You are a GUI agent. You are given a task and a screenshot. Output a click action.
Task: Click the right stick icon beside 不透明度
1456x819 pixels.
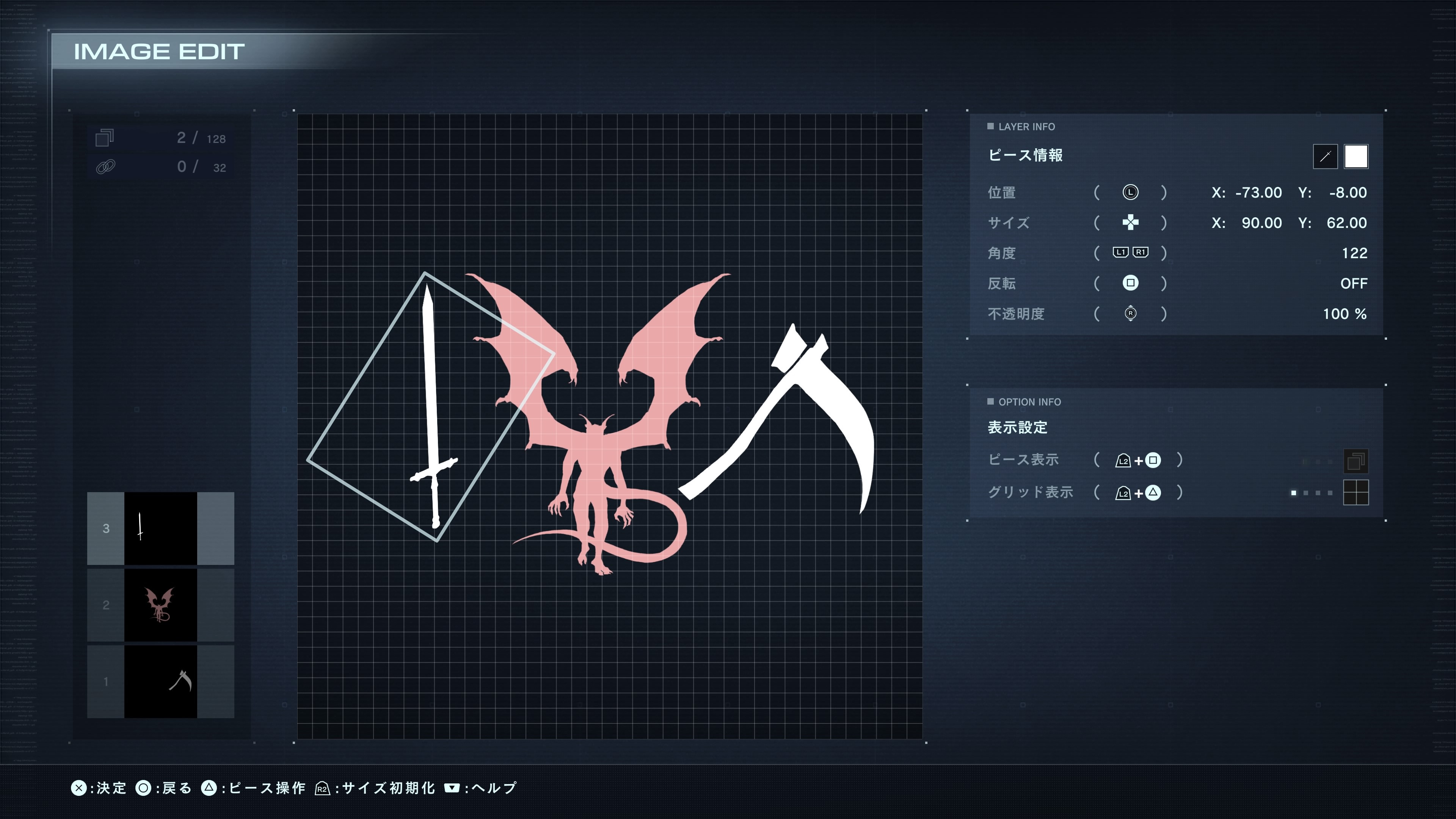pos(1130,313)
